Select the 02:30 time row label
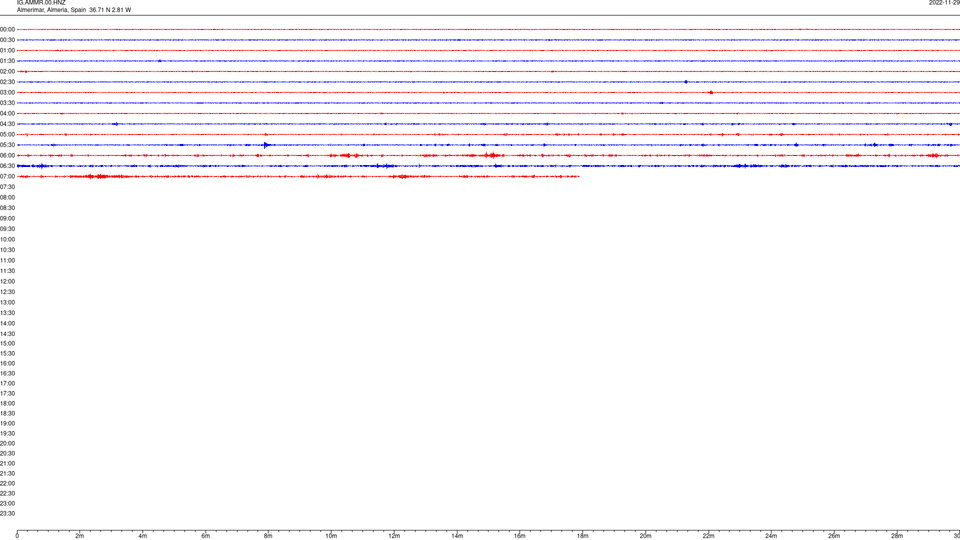The height and width of the screenshot is (540, 960). click(x=7, y=82)
